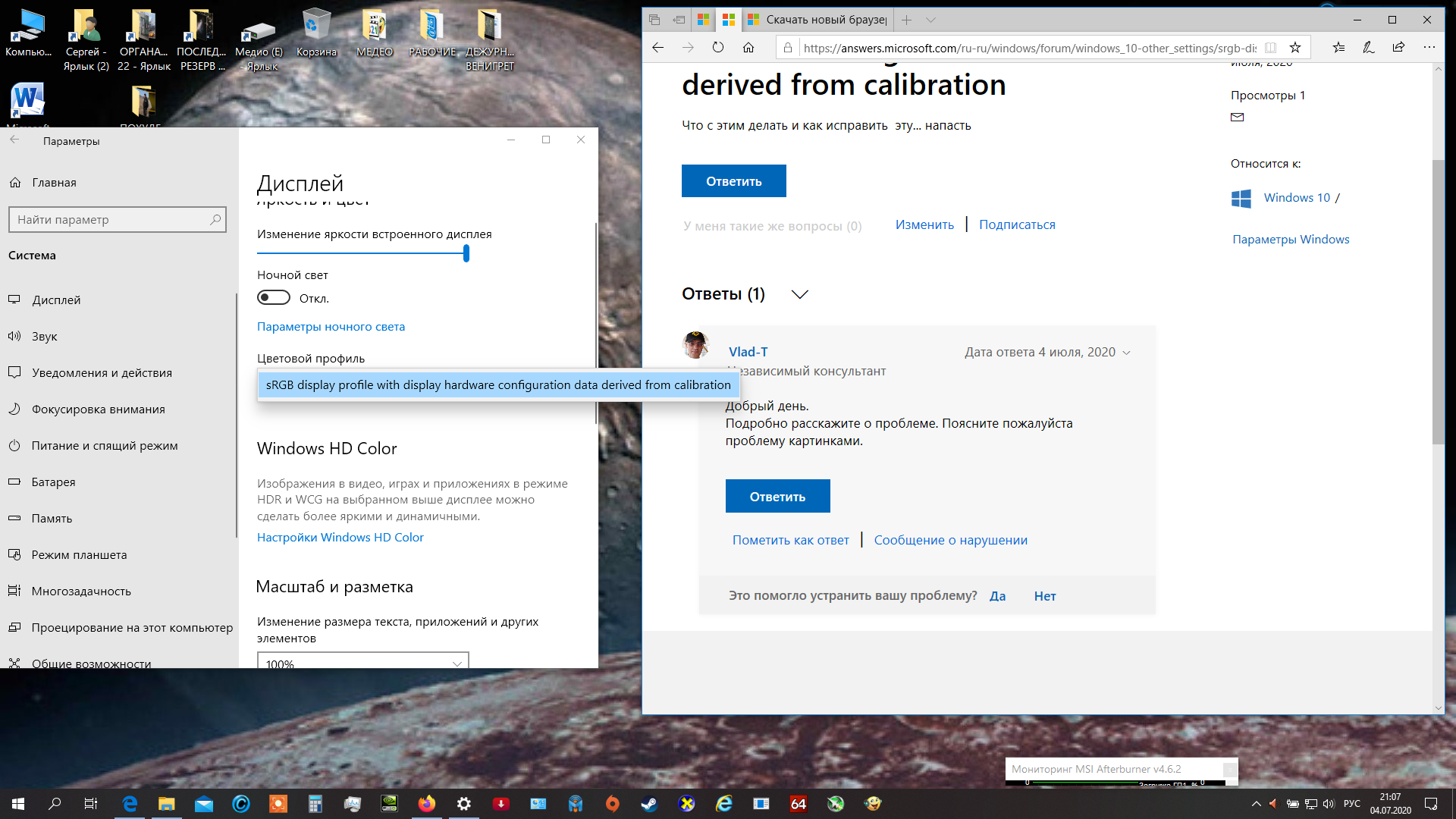Click Нет for helpful answer
This screenshot has width=1456, height=819.
coord(1045,596)
